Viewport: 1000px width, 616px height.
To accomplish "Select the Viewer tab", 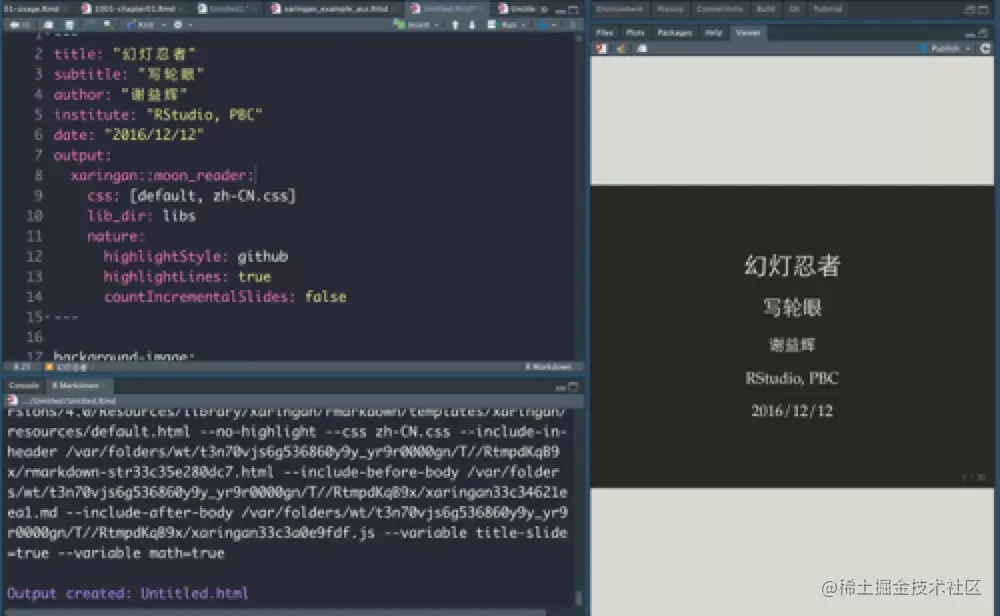I will click(747, 33).
